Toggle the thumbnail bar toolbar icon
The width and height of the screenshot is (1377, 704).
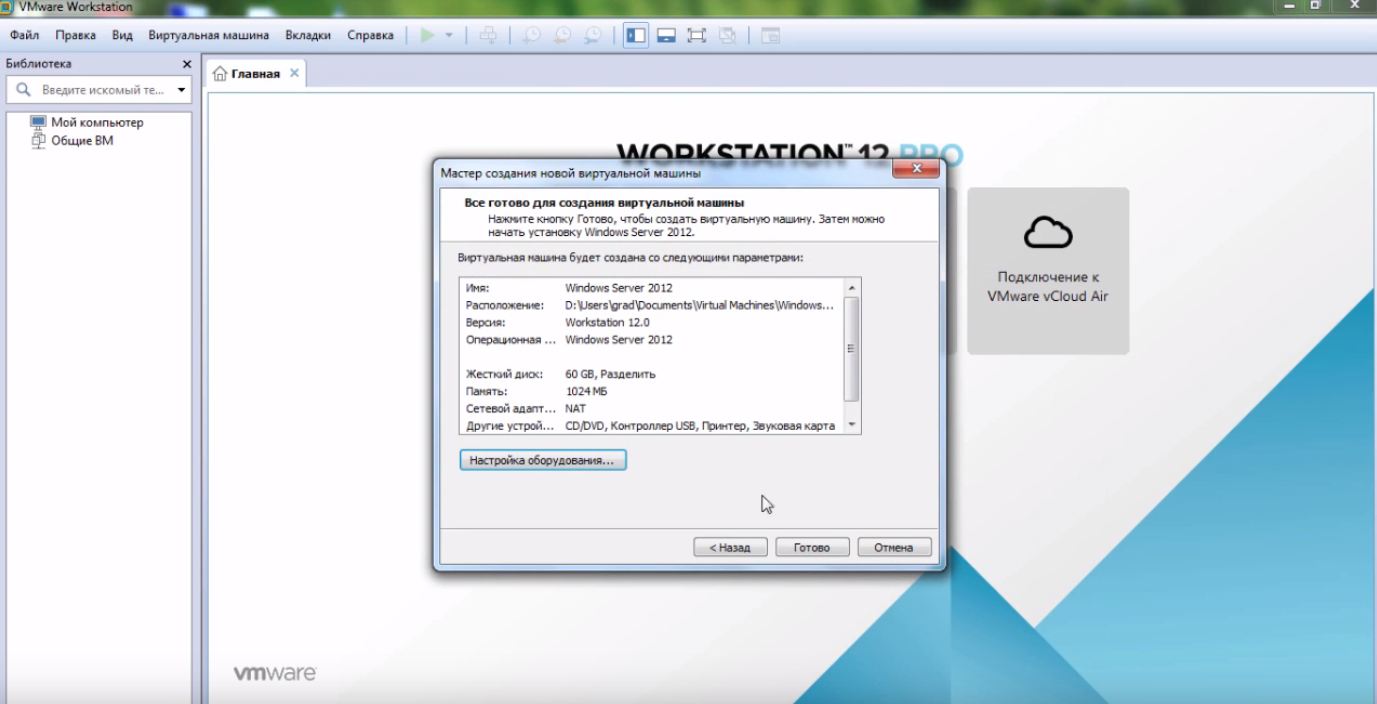[x=666, y=35]
